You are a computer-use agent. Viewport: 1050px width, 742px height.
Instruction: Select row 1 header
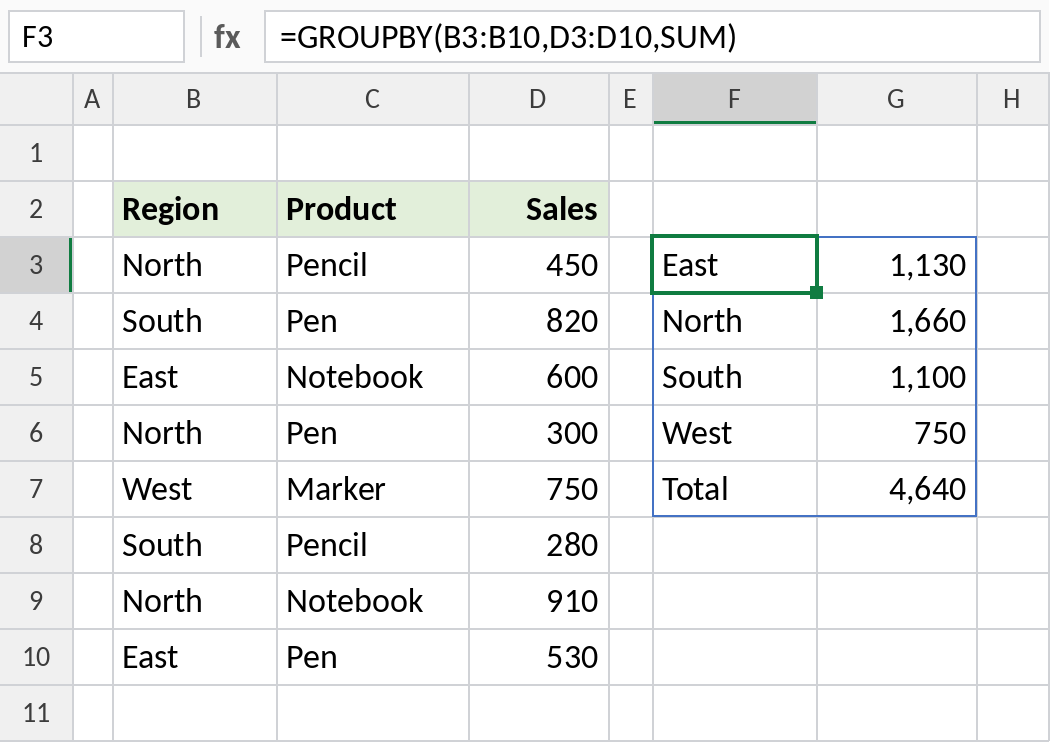click(x=36, y=153)
